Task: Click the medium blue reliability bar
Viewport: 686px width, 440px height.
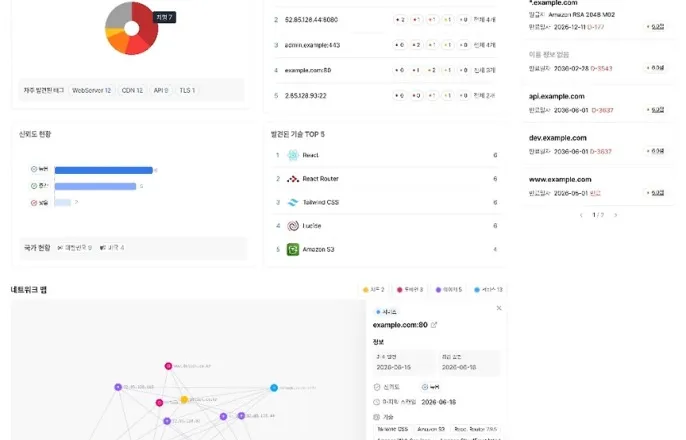Action: [95, 186]
